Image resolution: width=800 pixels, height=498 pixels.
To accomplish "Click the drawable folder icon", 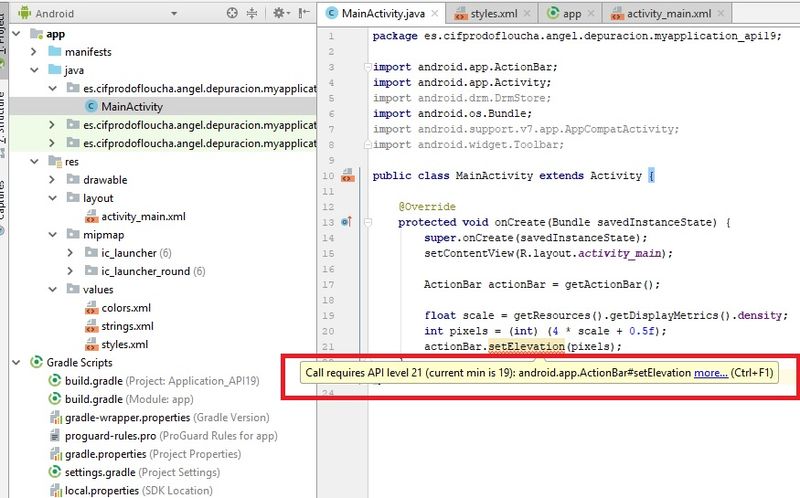I will coord(73,179).
